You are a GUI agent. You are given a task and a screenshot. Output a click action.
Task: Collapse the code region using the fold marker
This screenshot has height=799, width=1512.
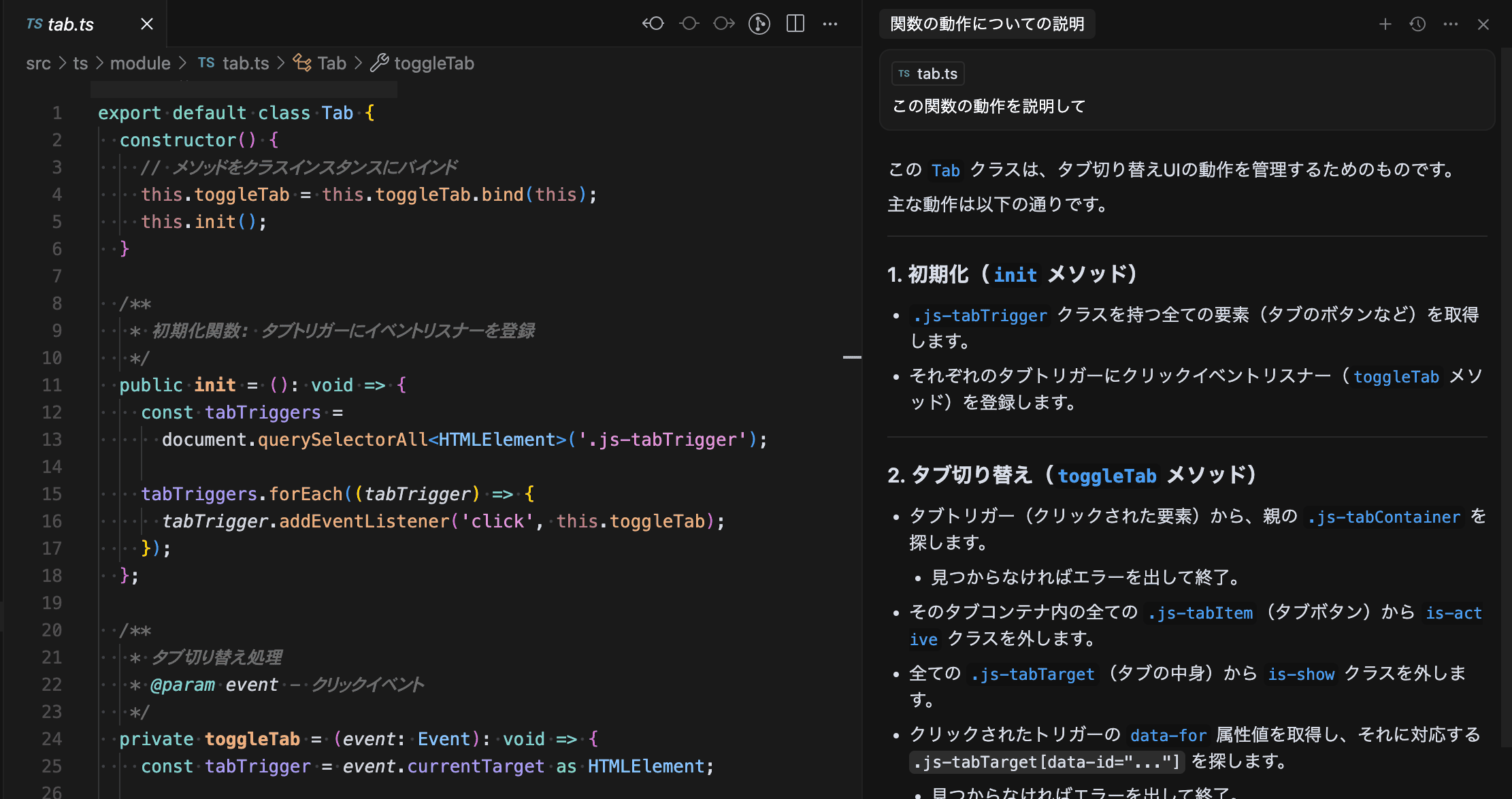[851, 357]
